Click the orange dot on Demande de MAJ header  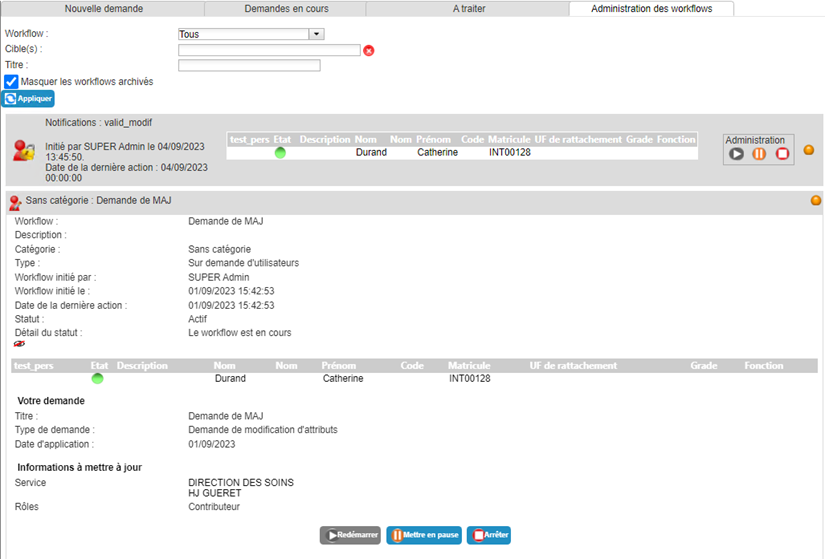click(816, 201)
